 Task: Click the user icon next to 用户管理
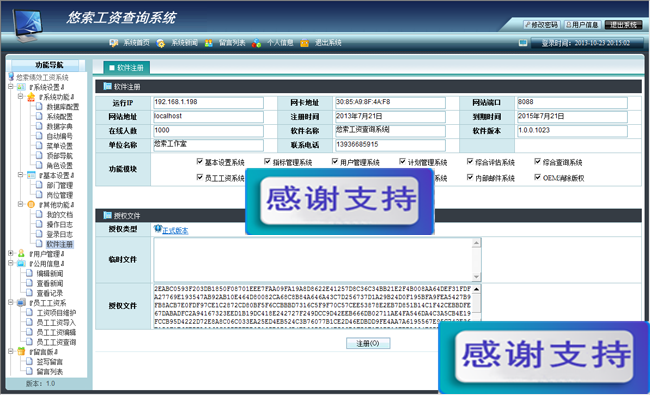coord(21,253)
